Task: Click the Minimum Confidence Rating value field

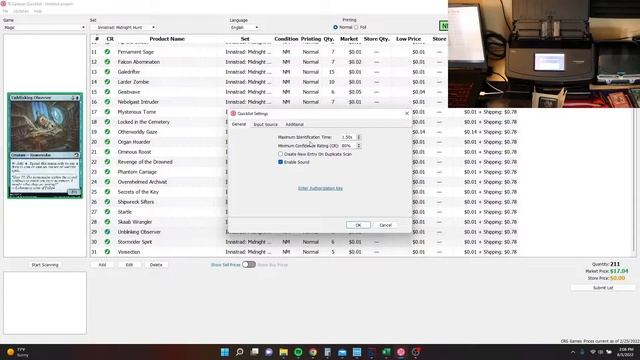Action: click(349, 146)
